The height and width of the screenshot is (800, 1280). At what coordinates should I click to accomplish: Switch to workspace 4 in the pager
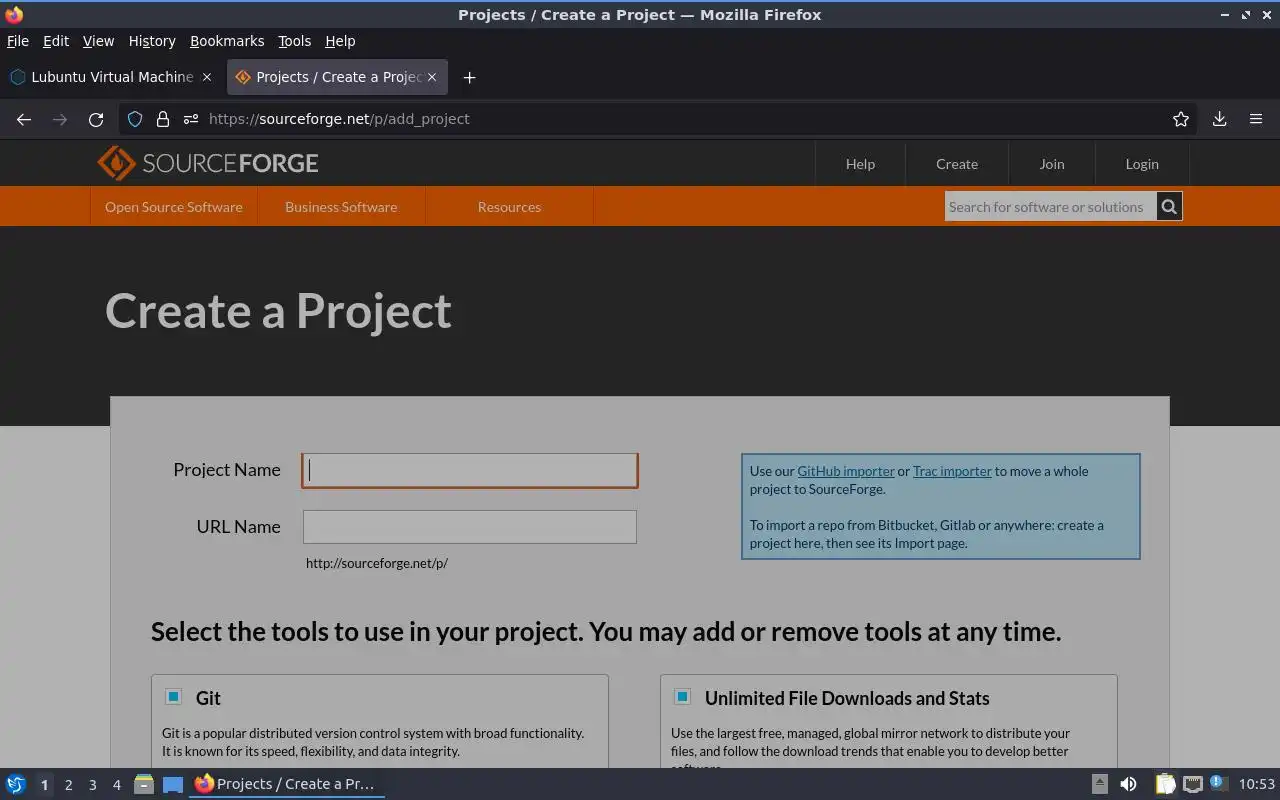pyautogui.click(x=116, y=785)
